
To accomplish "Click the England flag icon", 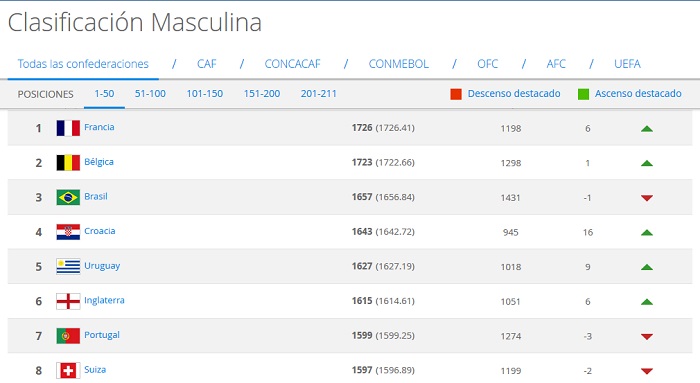I will [68, 301].
